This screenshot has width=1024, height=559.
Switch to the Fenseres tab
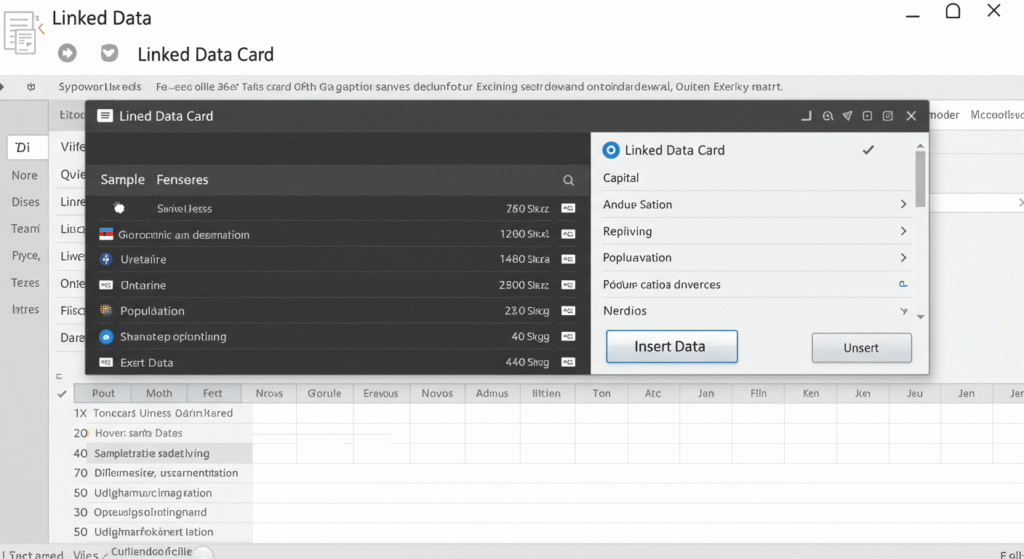(x=182, y=180)
